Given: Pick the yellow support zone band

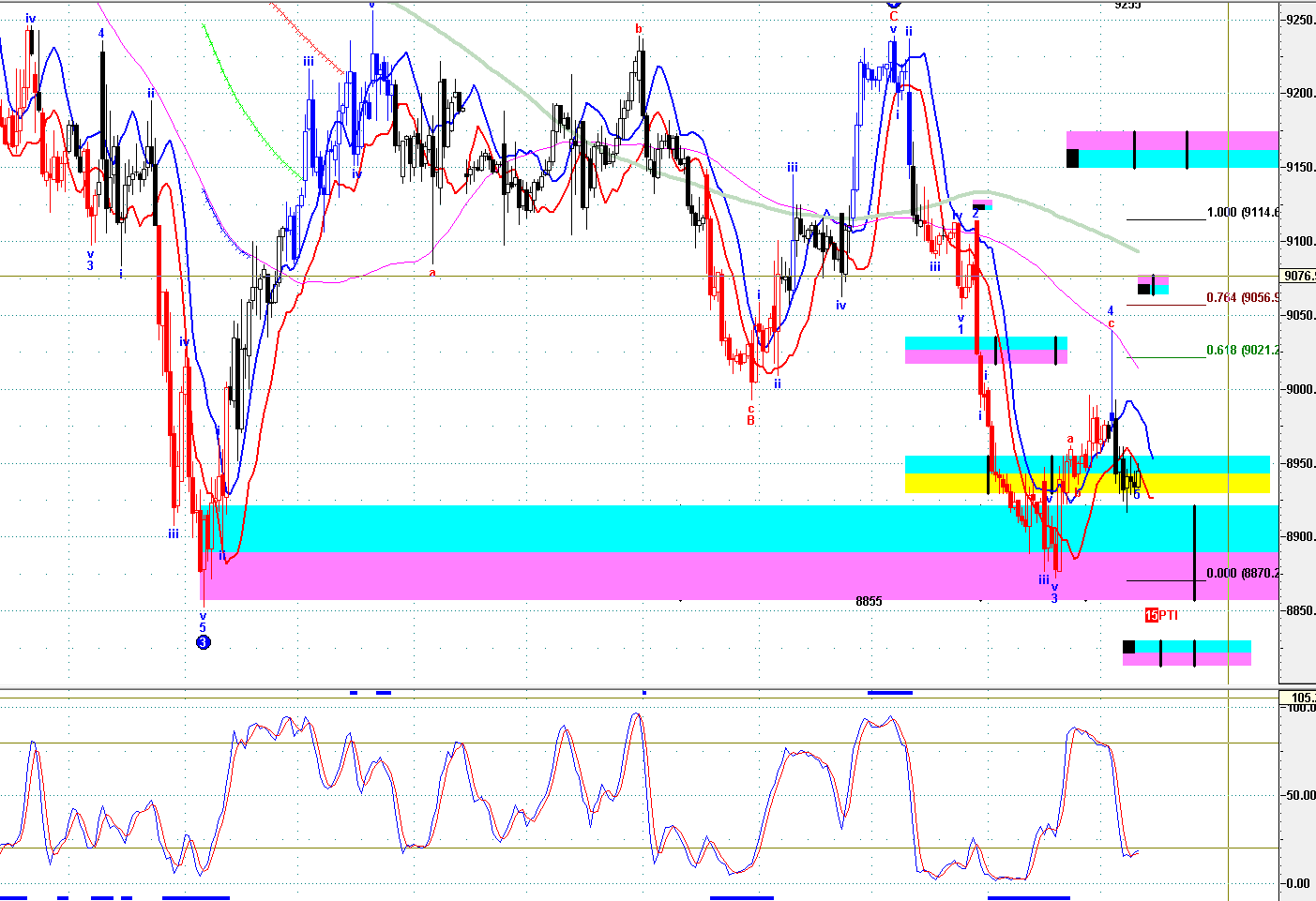Looking at the screenshot, I should click(x=1086, y=484).
